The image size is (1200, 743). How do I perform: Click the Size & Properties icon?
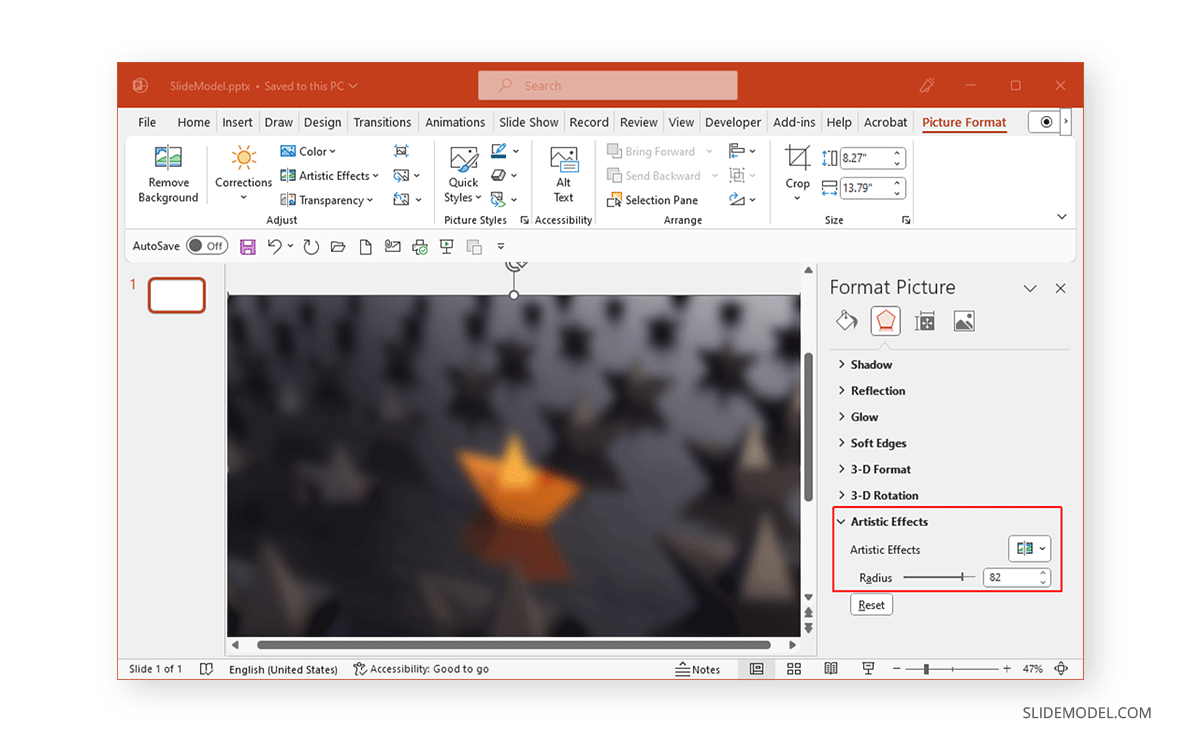(925, 320)
